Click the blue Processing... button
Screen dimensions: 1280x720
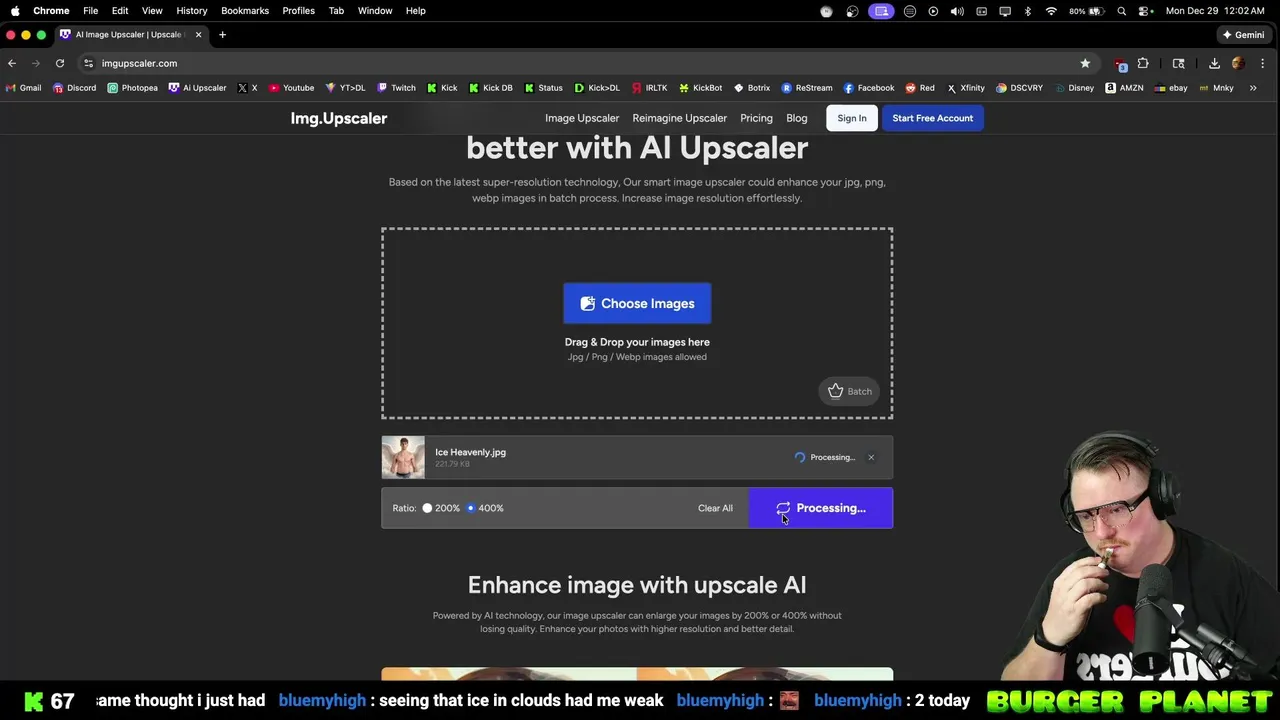point(820,508)
